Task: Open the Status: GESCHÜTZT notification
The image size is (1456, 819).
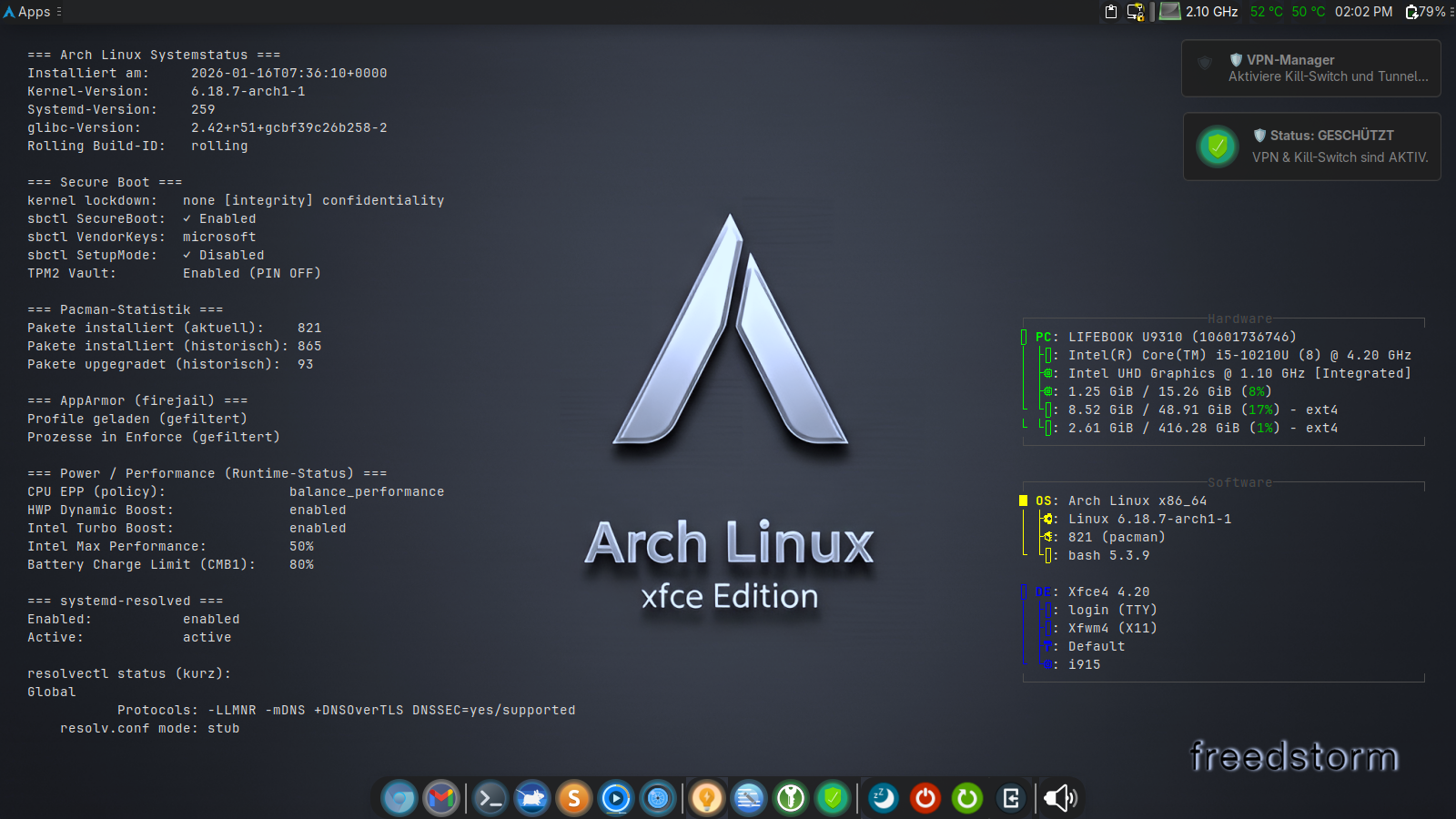Action: [1311, 147]
